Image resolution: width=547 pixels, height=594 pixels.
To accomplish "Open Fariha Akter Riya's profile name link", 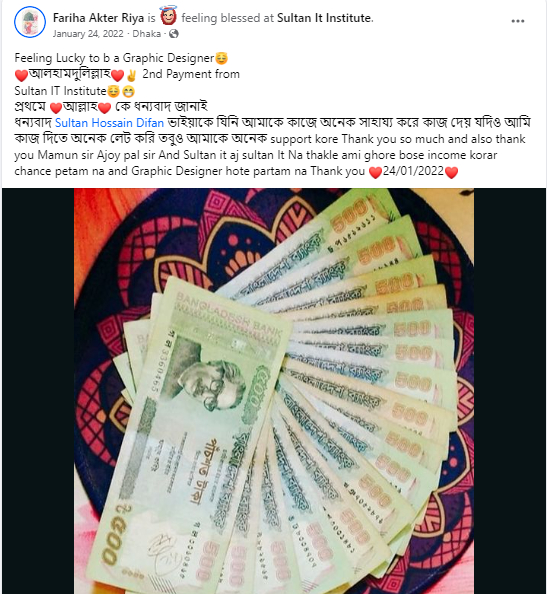I will (x=98, y=18).
